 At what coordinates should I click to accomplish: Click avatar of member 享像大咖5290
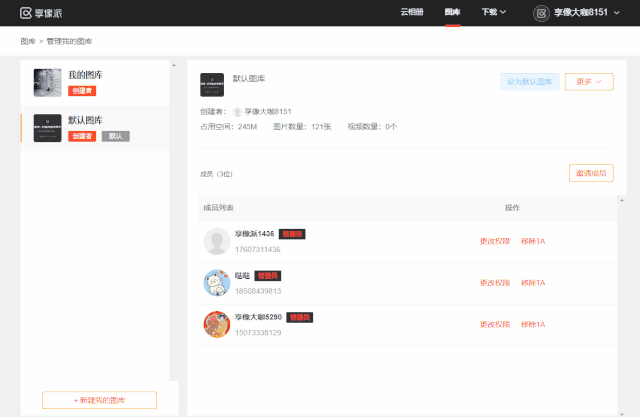(217, 324)
